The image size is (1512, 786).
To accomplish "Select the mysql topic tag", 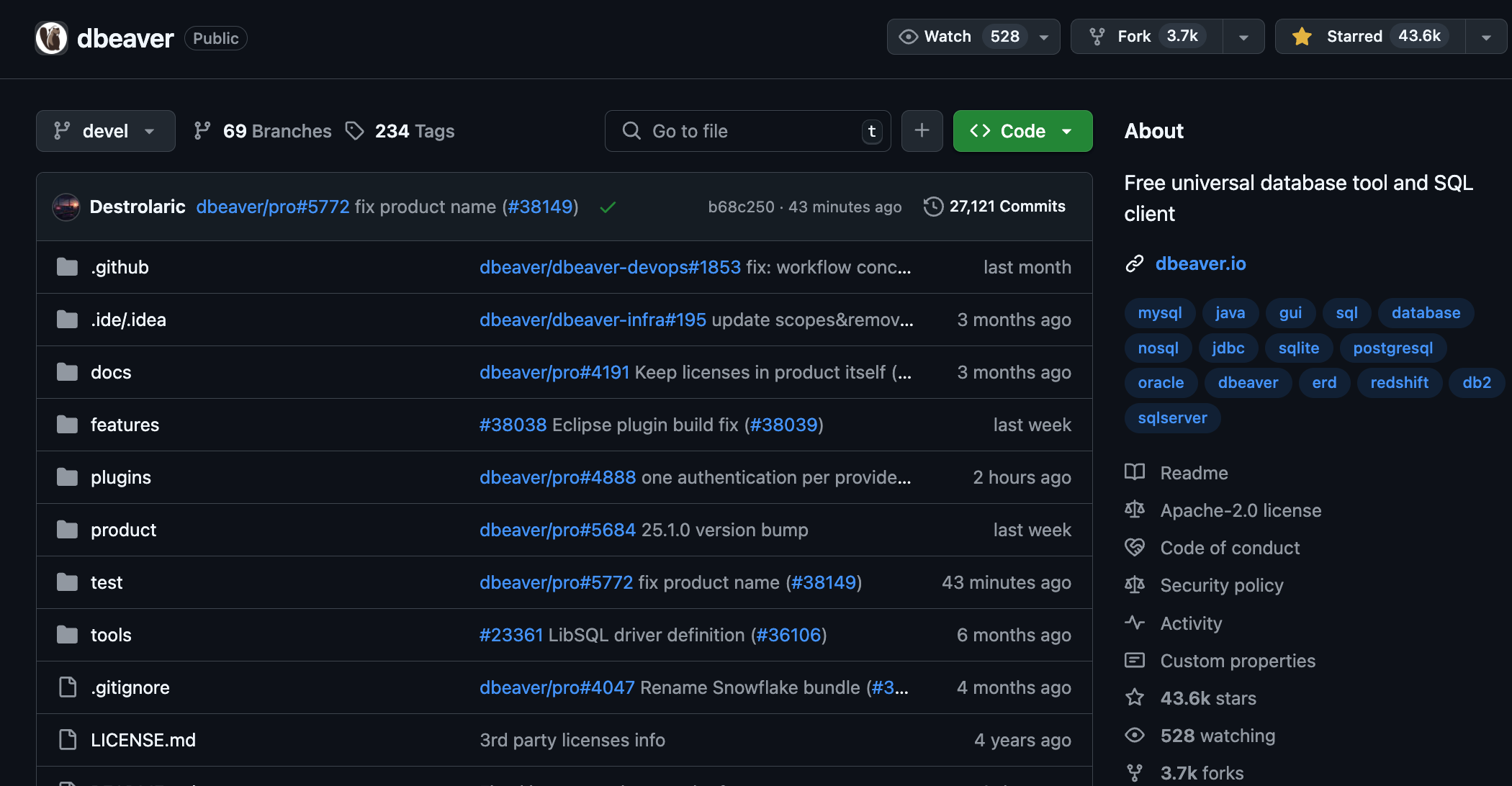I will click(1159, 313).
